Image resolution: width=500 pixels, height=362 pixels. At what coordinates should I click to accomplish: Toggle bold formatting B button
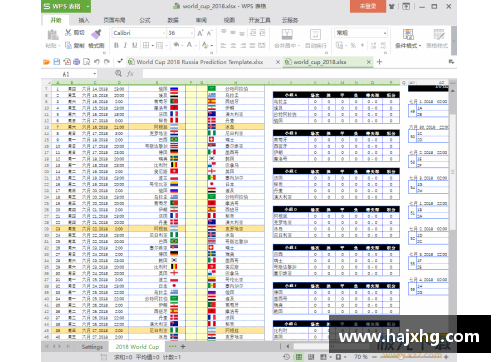coord(116,45)
